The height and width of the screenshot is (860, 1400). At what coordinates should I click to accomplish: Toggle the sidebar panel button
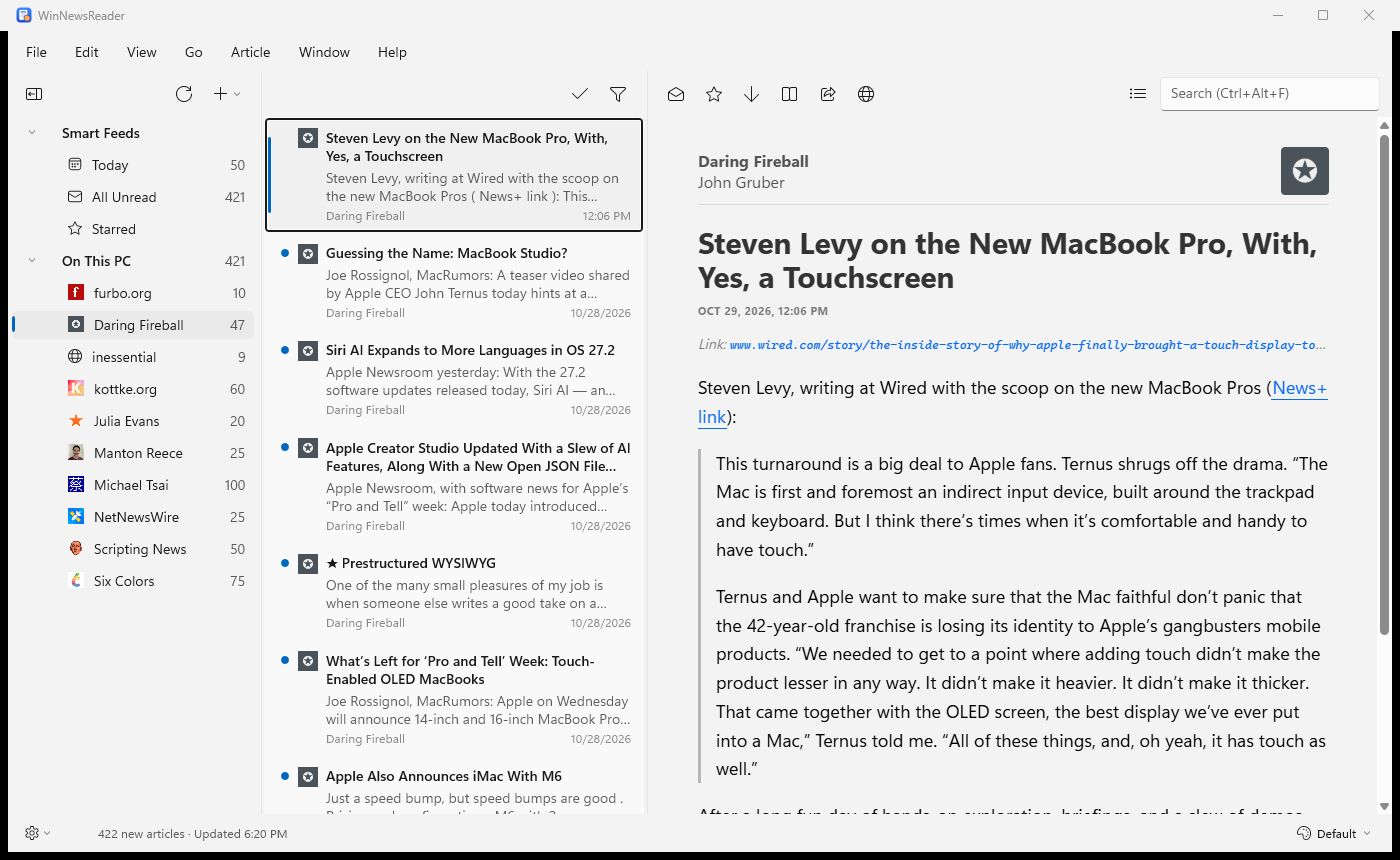(x=34, y=94)
